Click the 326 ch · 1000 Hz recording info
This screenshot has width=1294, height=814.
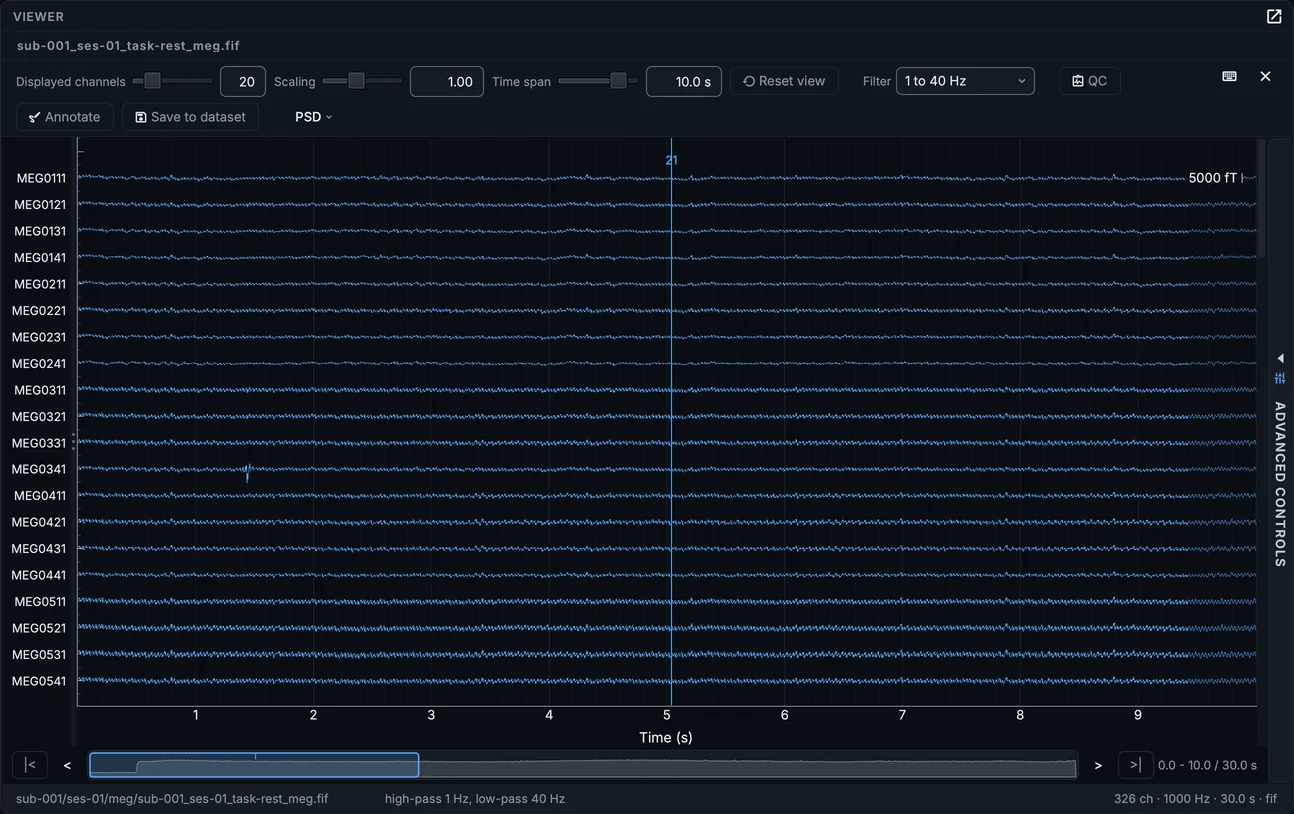[x=1196, y=799]
